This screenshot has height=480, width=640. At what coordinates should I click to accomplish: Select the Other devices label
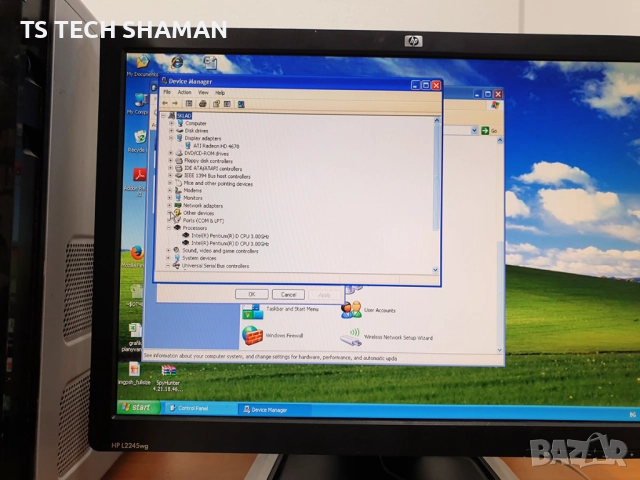point(198,213)
